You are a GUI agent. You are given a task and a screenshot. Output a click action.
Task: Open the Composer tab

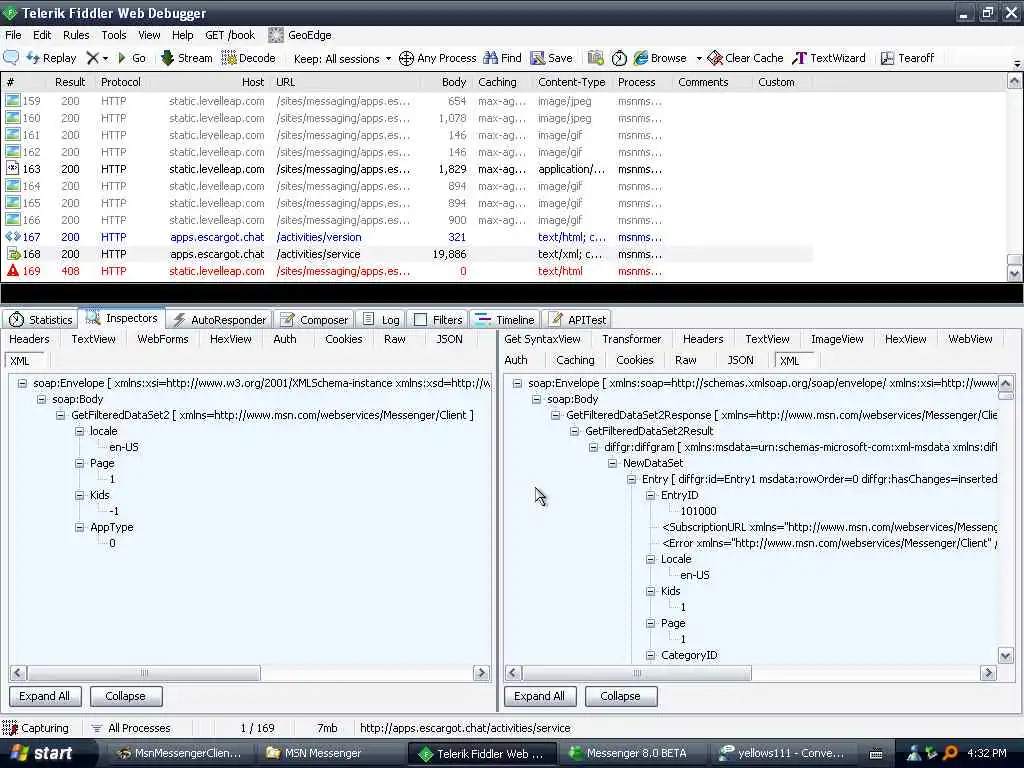[x=314, y=320]
